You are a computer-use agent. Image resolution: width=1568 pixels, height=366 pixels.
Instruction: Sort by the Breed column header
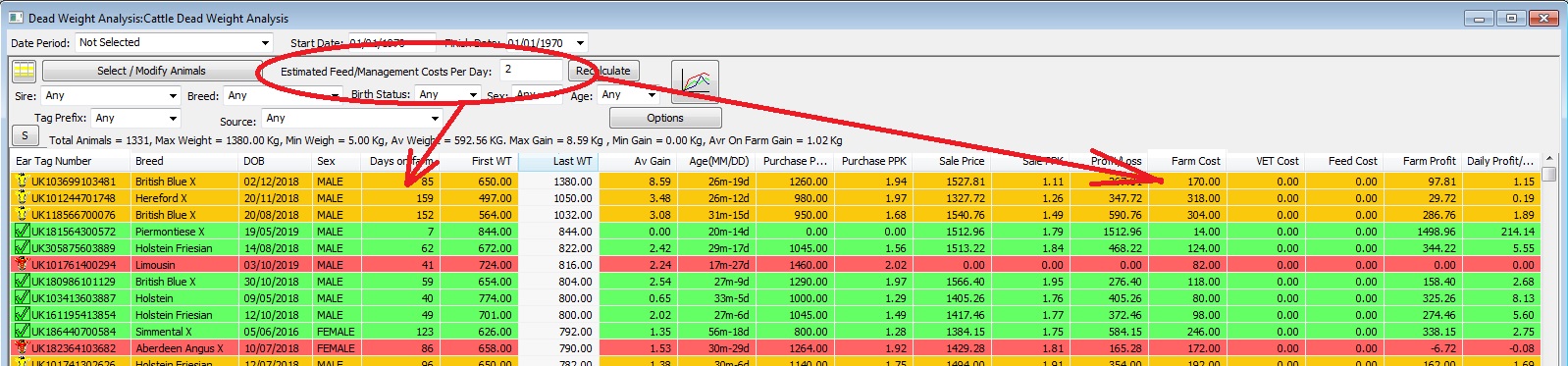click(183, 161)
